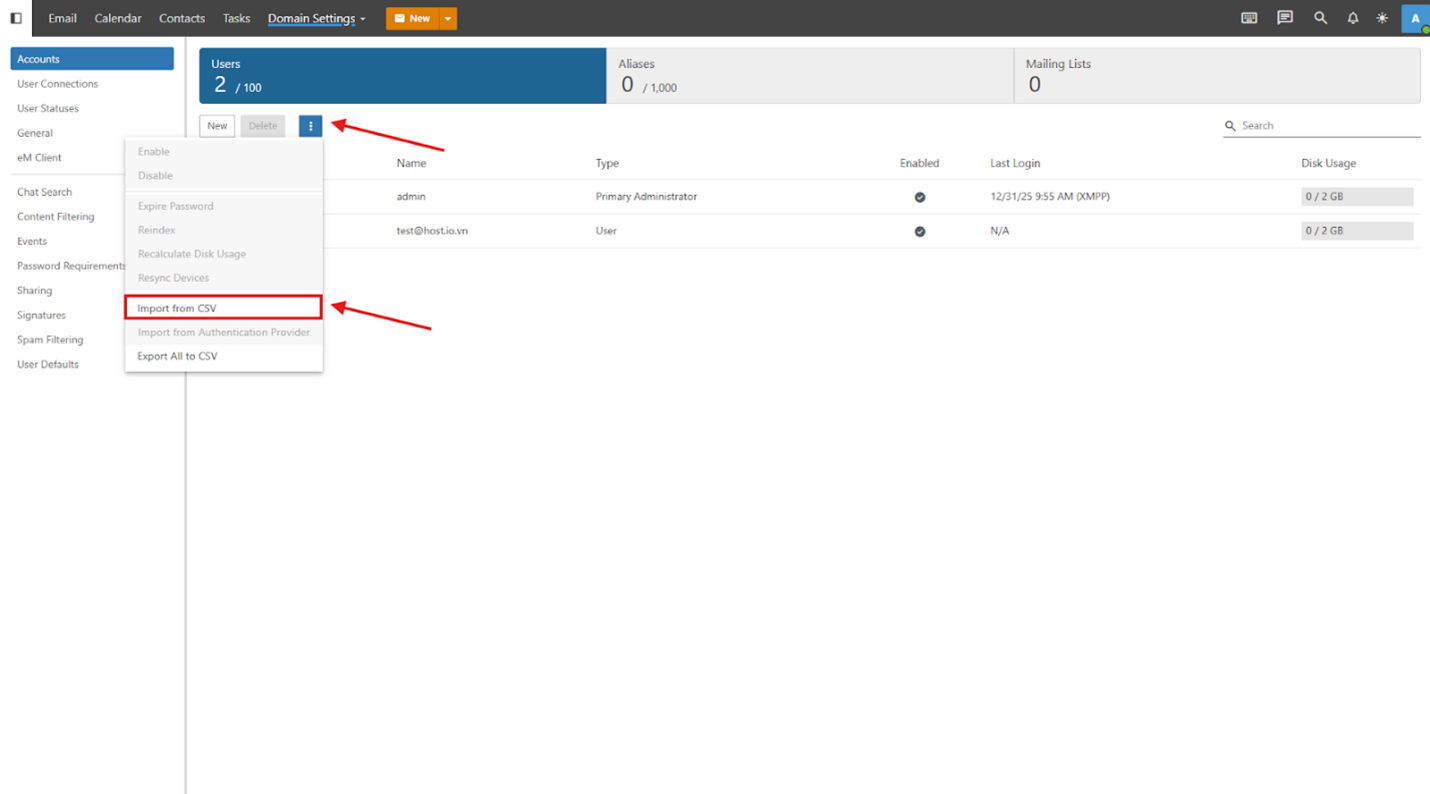Open Password Requirements
This screenshot has height=794, width=1430.
click(x=71, y=266)
